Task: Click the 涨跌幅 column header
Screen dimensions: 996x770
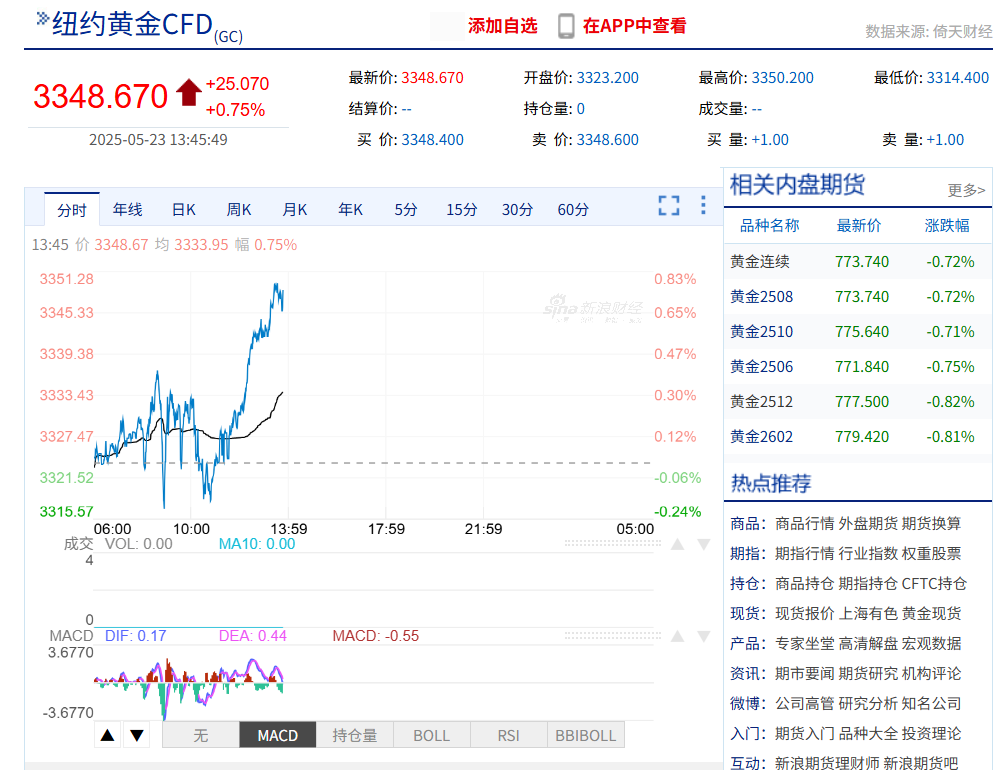Action: [x=947, y=226]
